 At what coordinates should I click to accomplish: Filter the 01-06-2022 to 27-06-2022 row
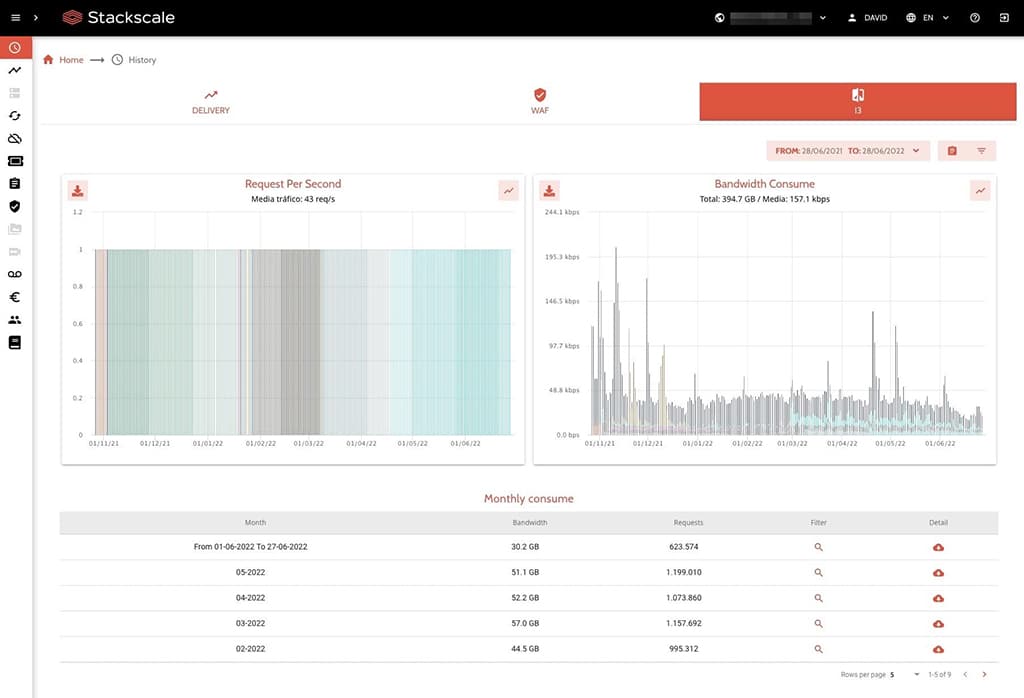point(818,547)
